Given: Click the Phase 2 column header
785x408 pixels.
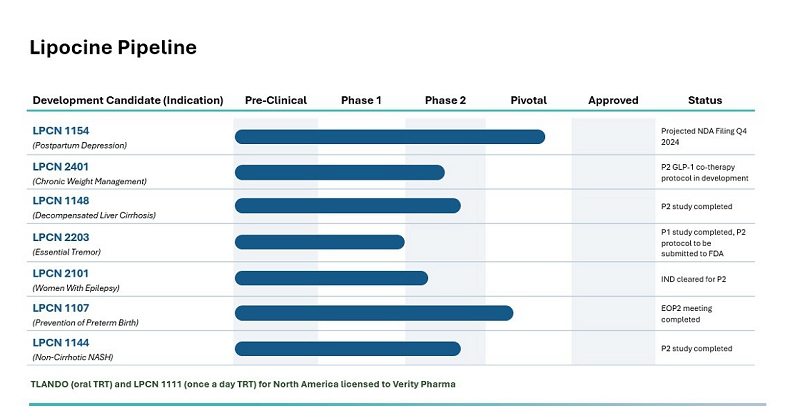Looking at the screenshot, I should [445, 100].
